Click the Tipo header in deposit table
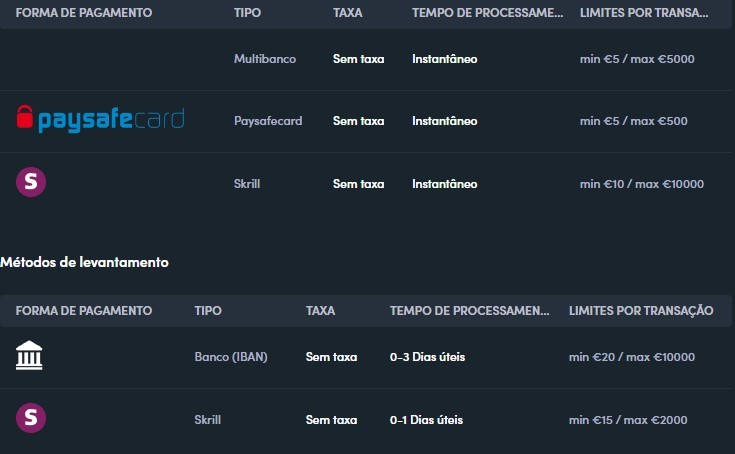The width and height of the screenshot is (735, 454). [x=248, y=13]
